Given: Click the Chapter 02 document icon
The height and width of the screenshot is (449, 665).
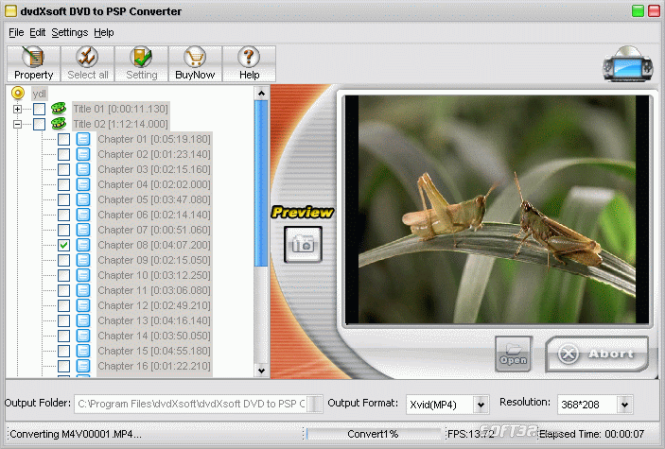Looking at the screenshot, I should (x=83, y=154).
